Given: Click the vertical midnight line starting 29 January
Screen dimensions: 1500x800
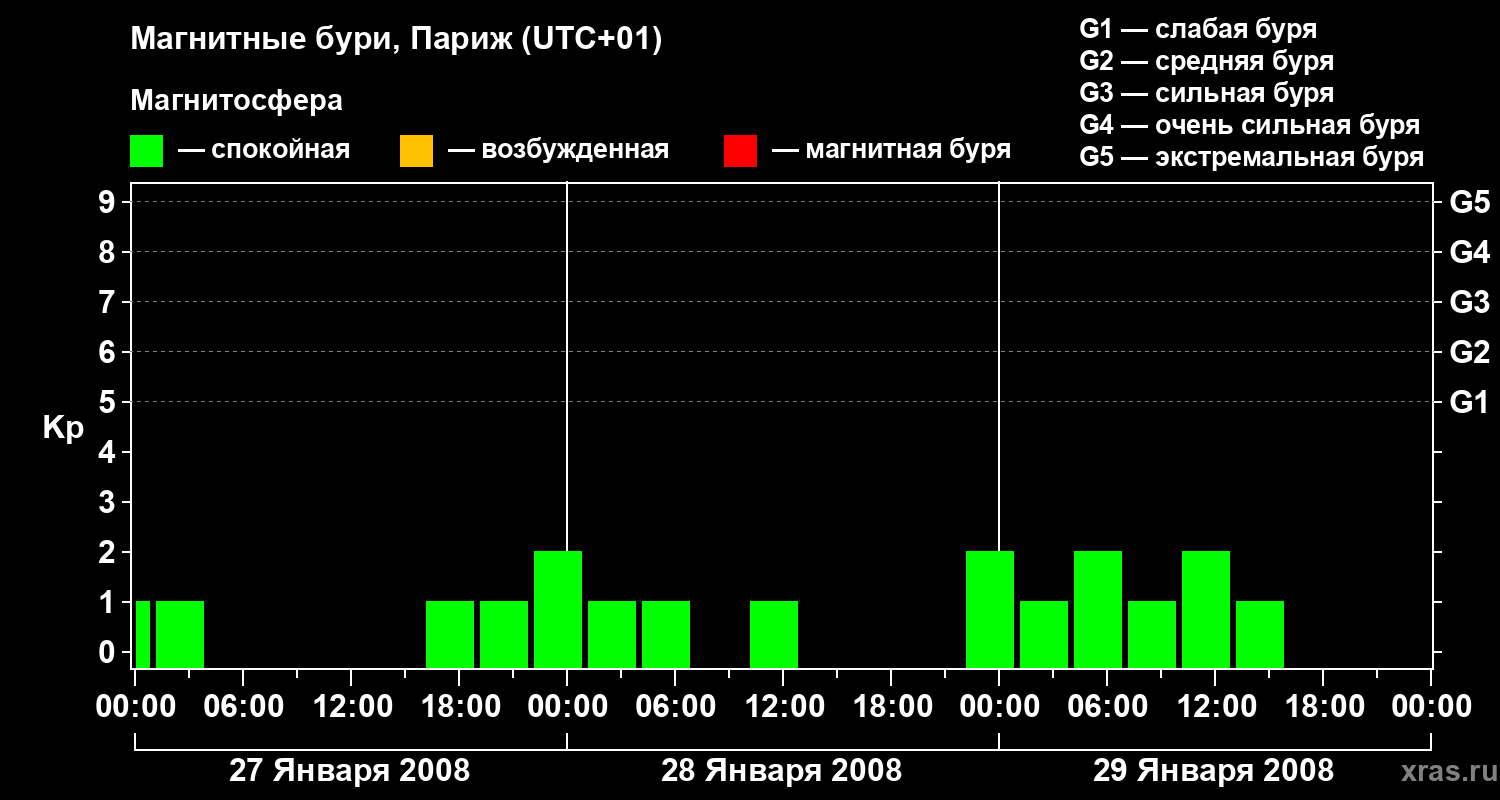Looking at the screenshot, I should click(x=999, y=365).
